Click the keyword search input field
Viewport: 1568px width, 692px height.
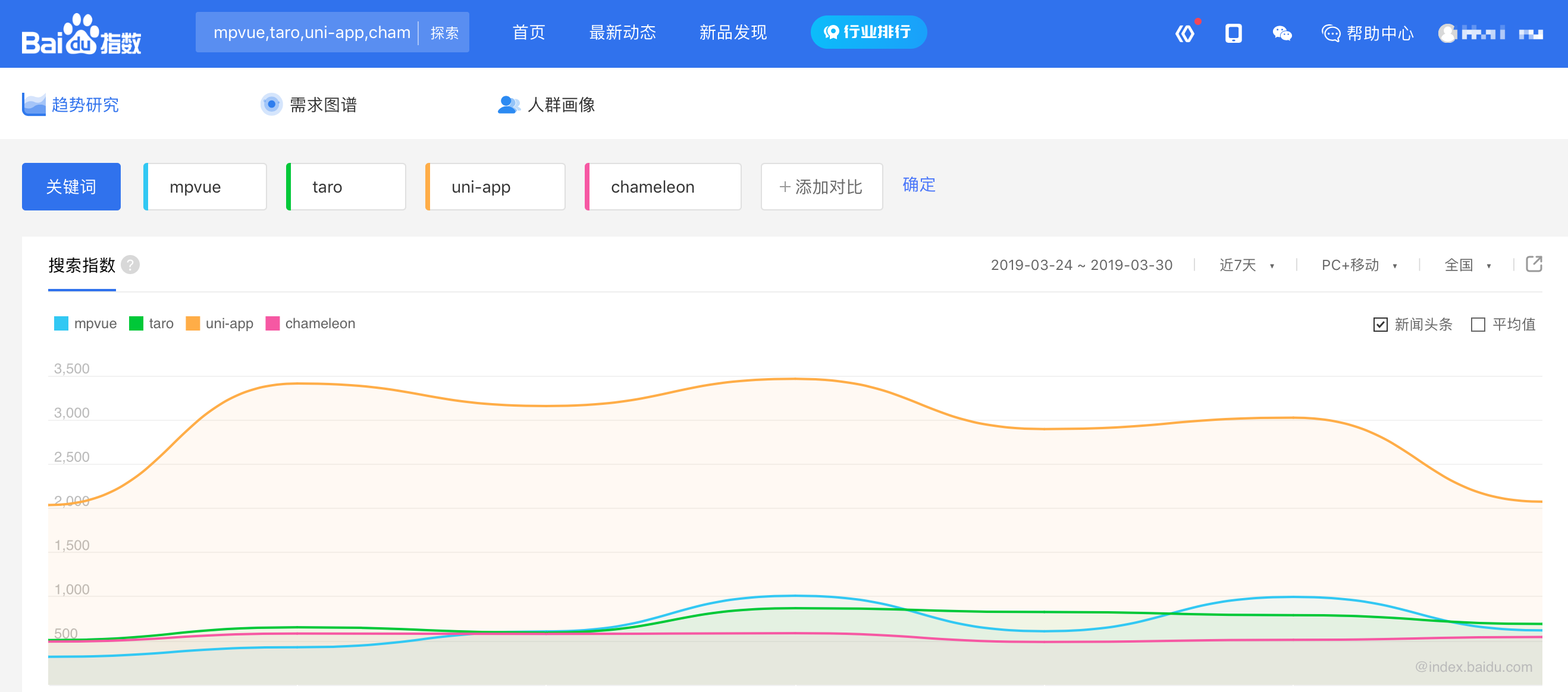coord(311,32)
